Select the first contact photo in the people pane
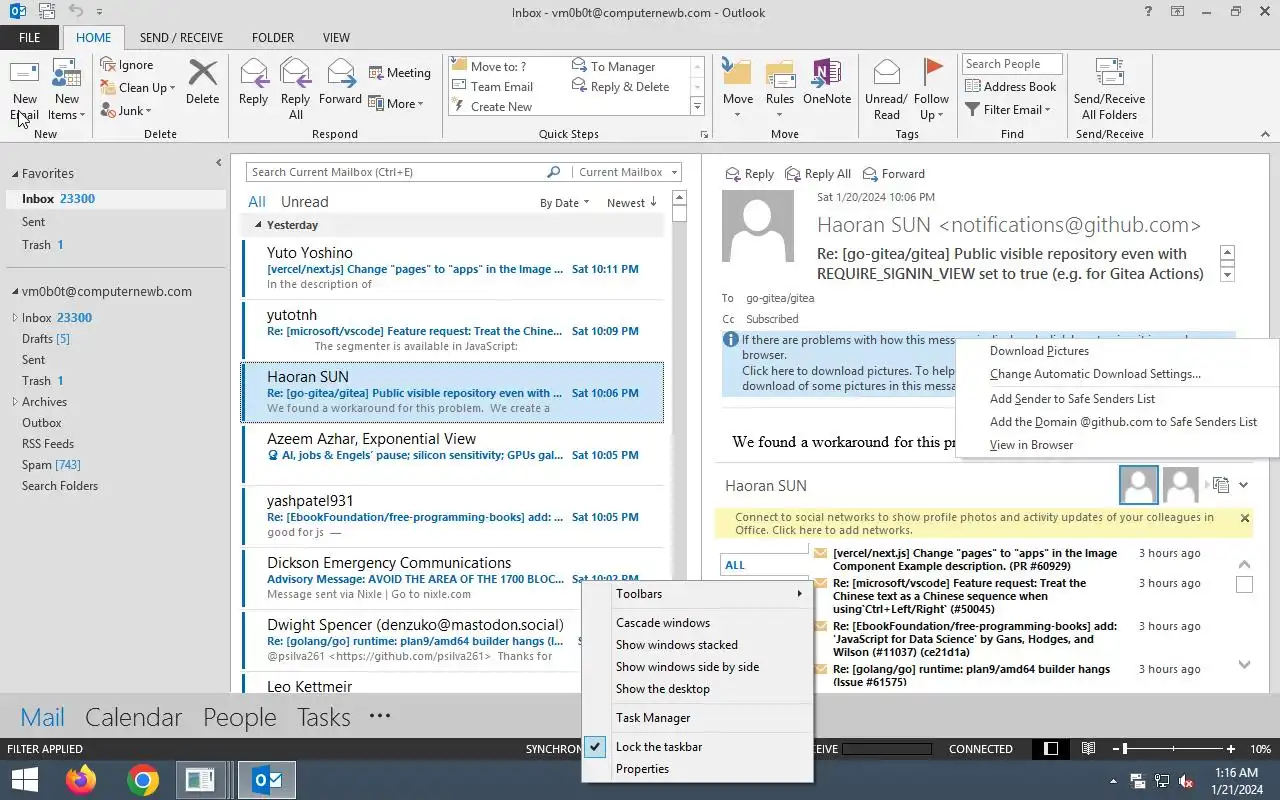 click(x=1138, y=485)
